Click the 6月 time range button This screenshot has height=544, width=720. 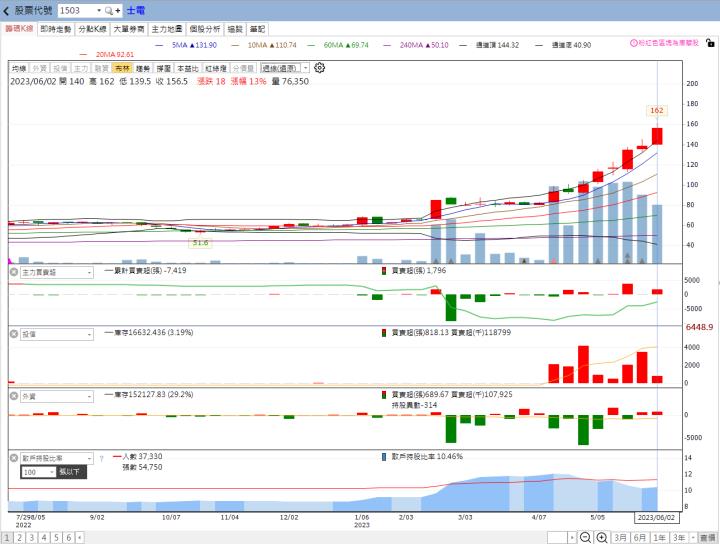639,537
